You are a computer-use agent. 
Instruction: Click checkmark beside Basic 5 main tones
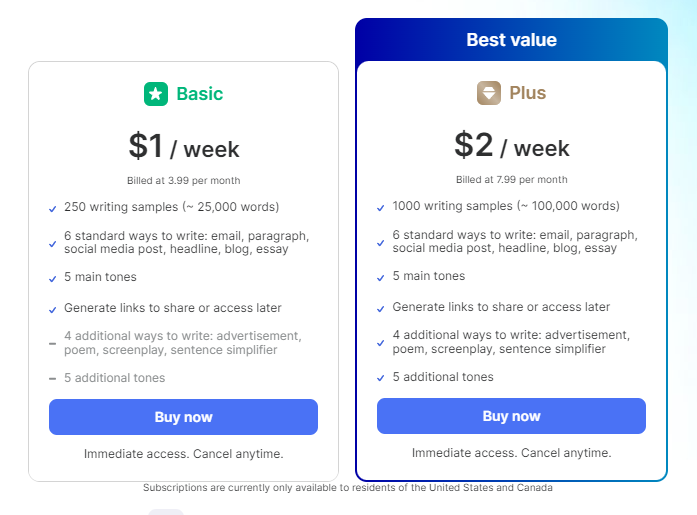[52, 278]
